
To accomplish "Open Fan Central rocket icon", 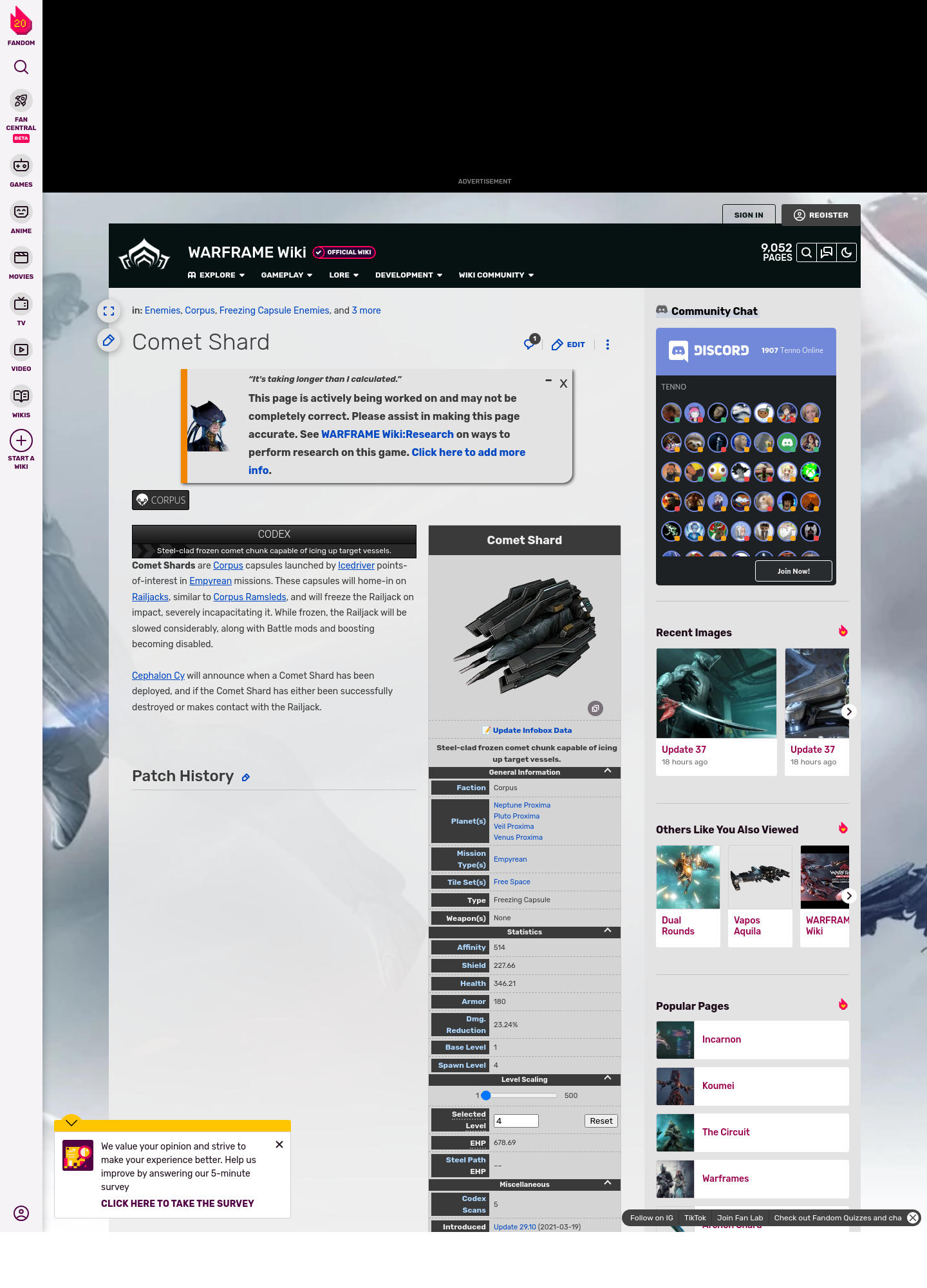I will click(x=21, y=100).
